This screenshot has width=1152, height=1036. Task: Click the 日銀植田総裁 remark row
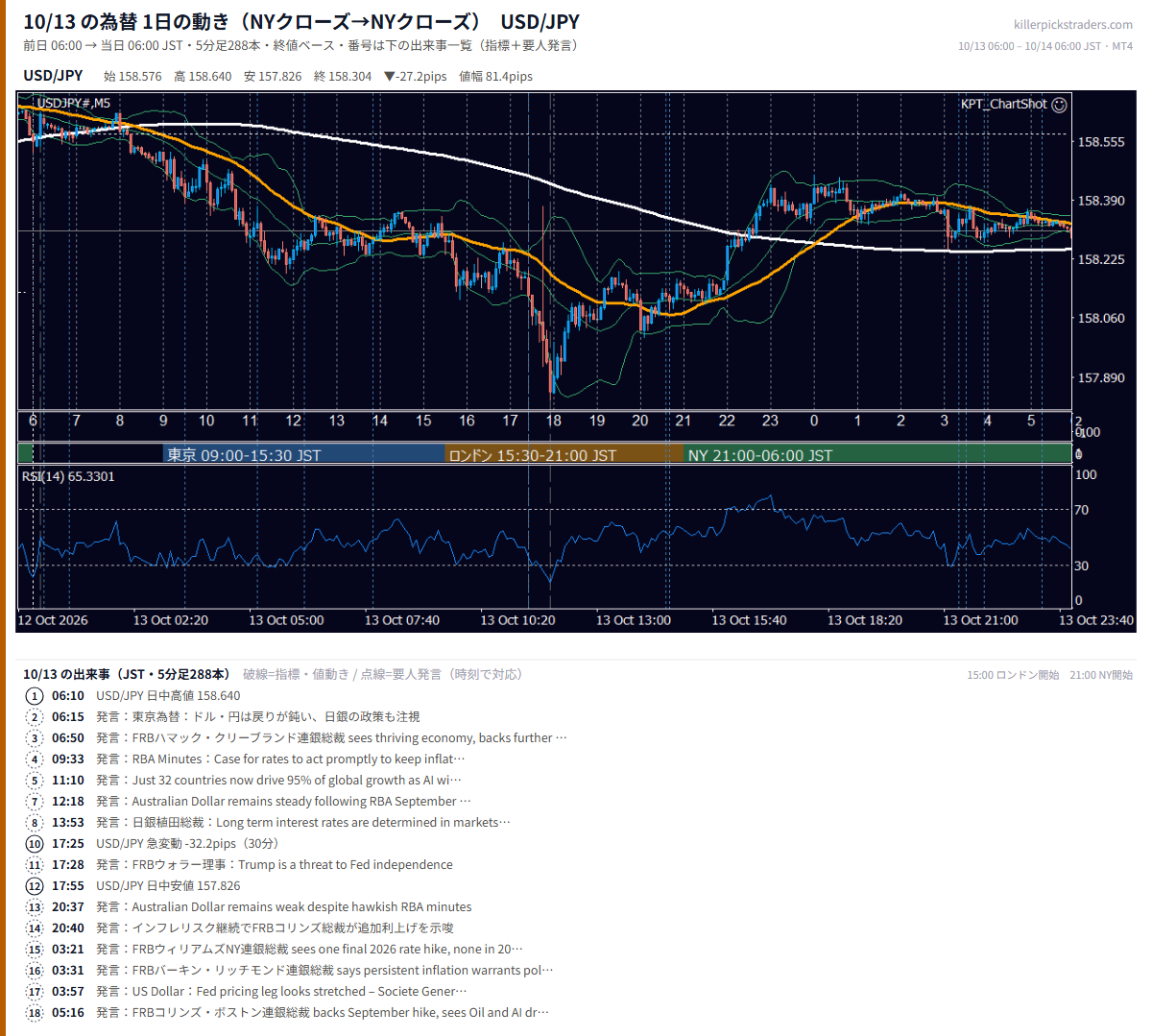[x=303, y=823]
